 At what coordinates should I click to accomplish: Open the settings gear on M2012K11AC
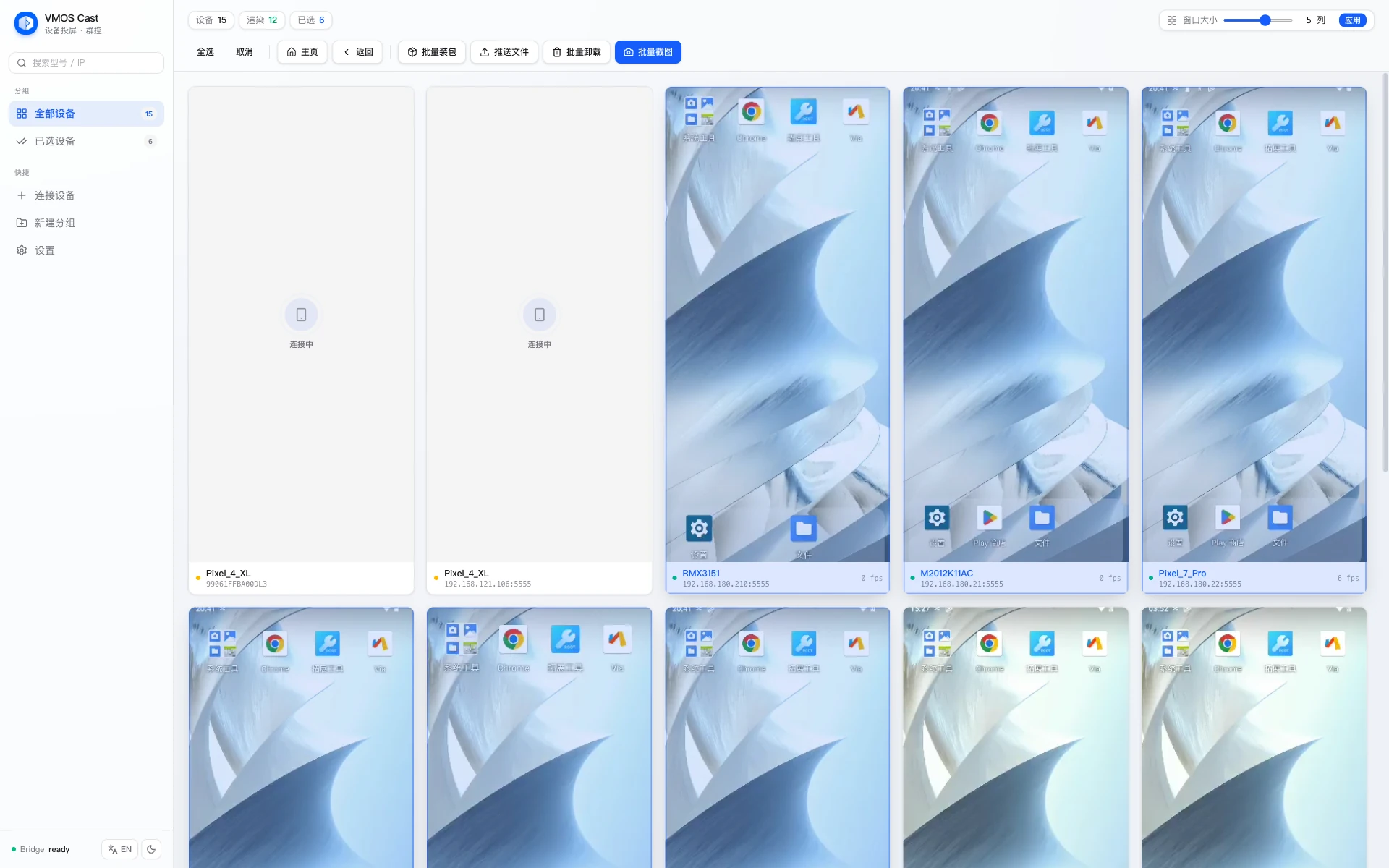click(x=937, y=518)
